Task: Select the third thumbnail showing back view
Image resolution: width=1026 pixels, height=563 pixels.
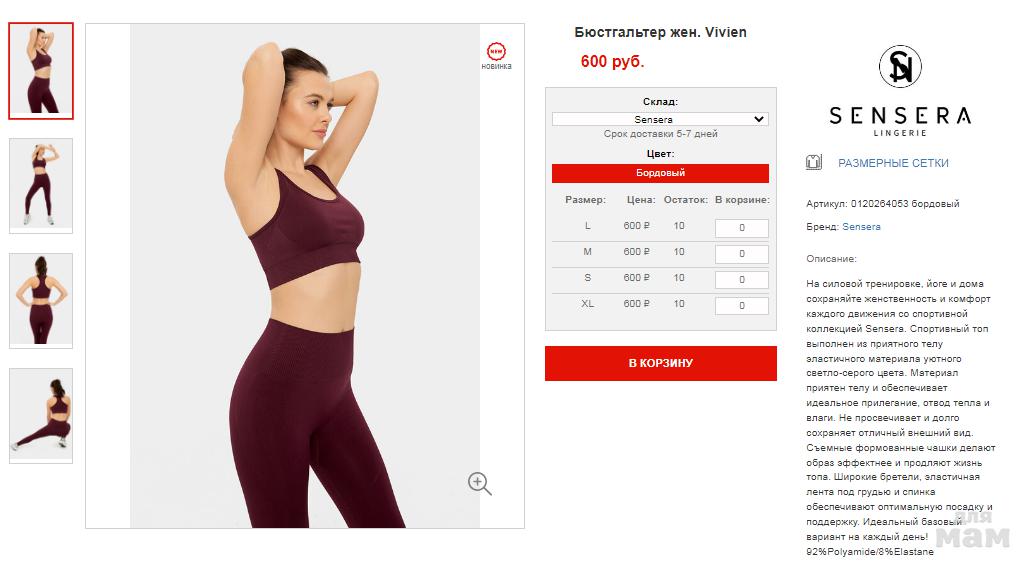Action: click(x=41, y=300)
